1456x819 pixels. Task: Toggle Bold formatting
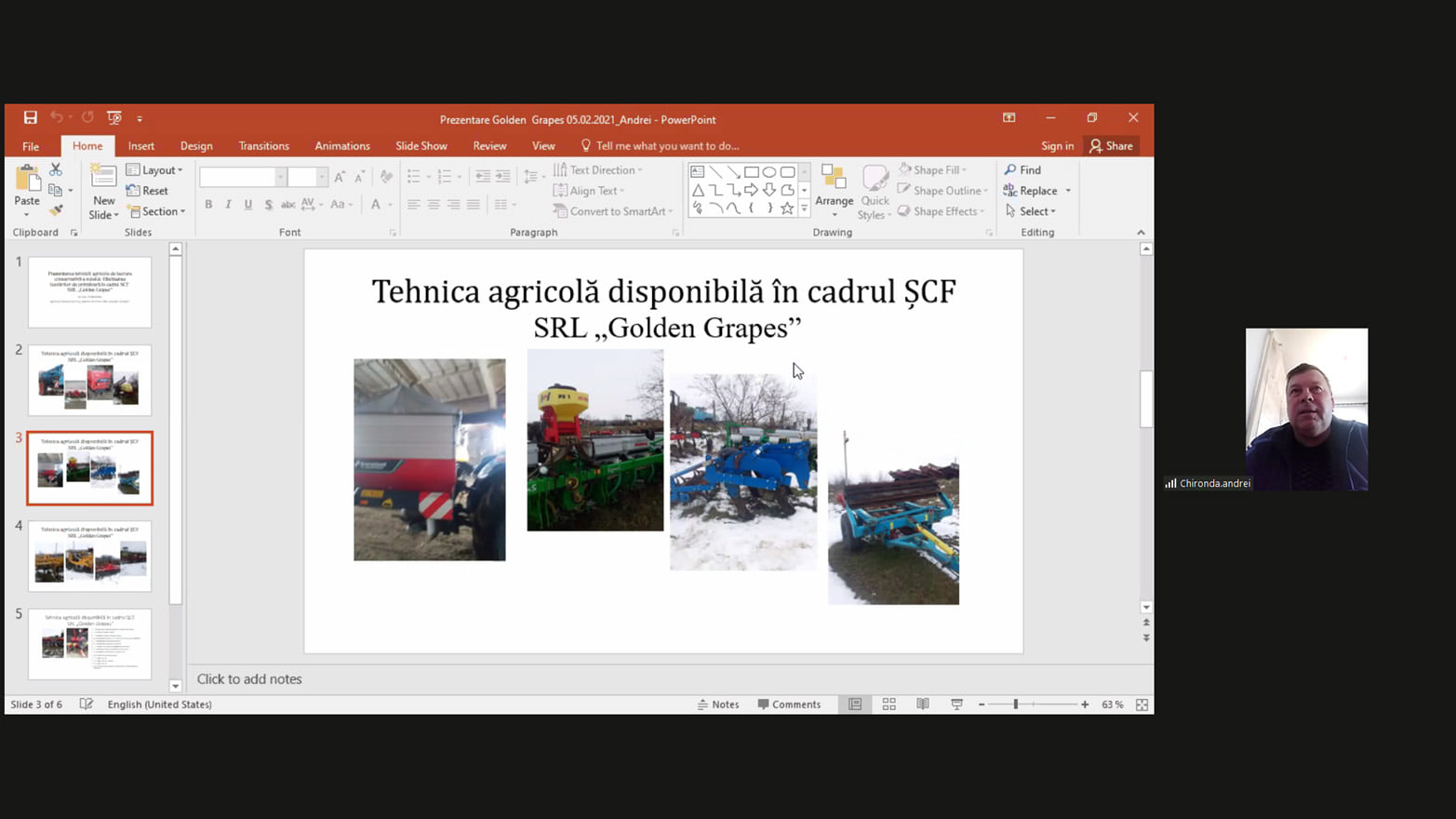point(208,205)
